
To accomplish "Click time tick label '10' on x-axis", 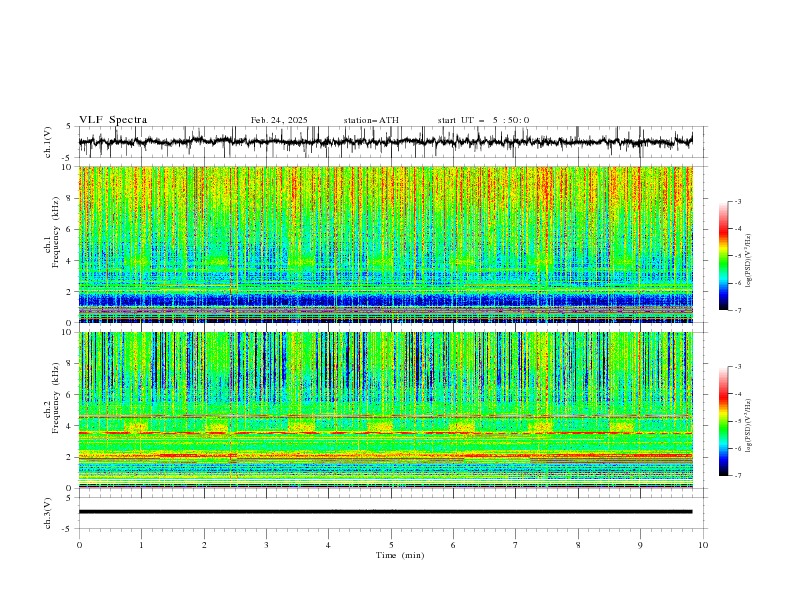I will pos(703,545).
